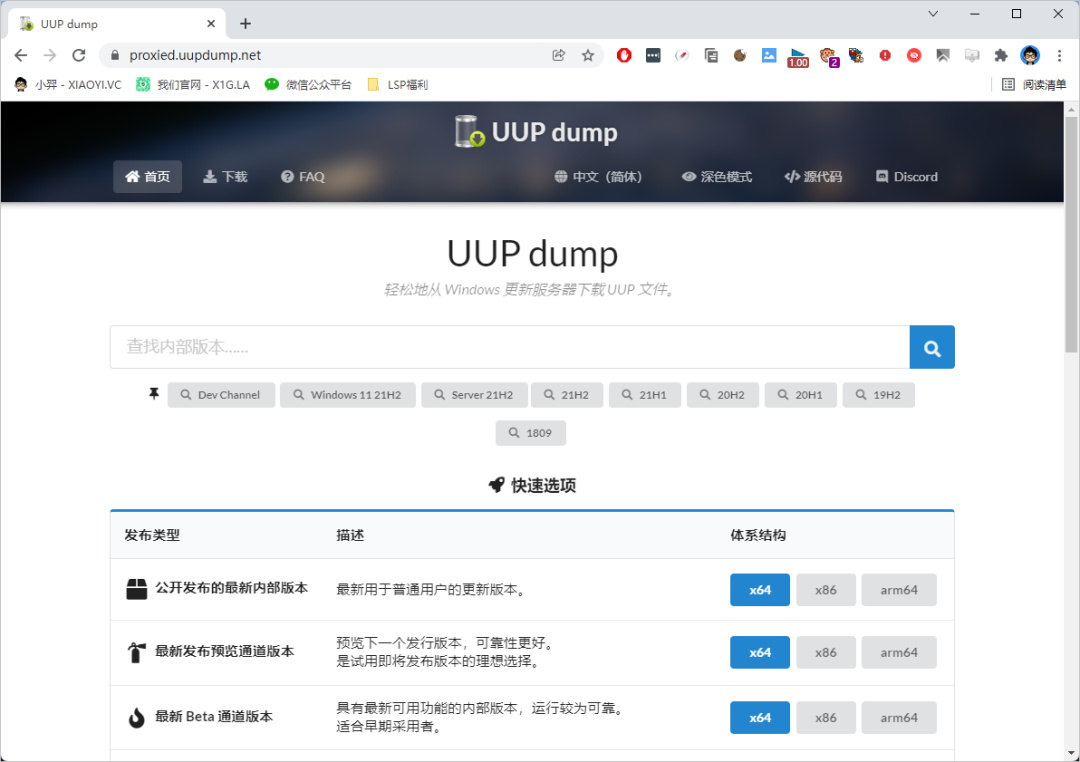Choose arm64 for 公开发布的最新内部版本

[x=899, y=590]
